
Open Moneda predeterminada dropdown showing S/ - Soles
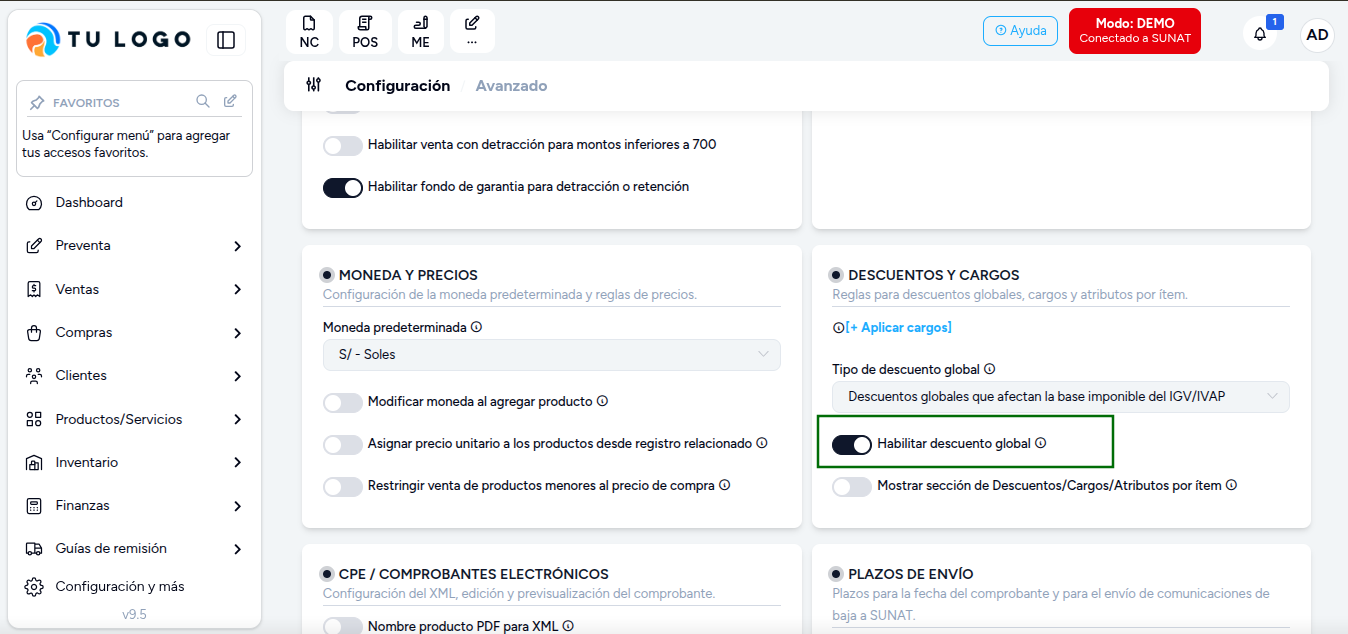(551, 355)
